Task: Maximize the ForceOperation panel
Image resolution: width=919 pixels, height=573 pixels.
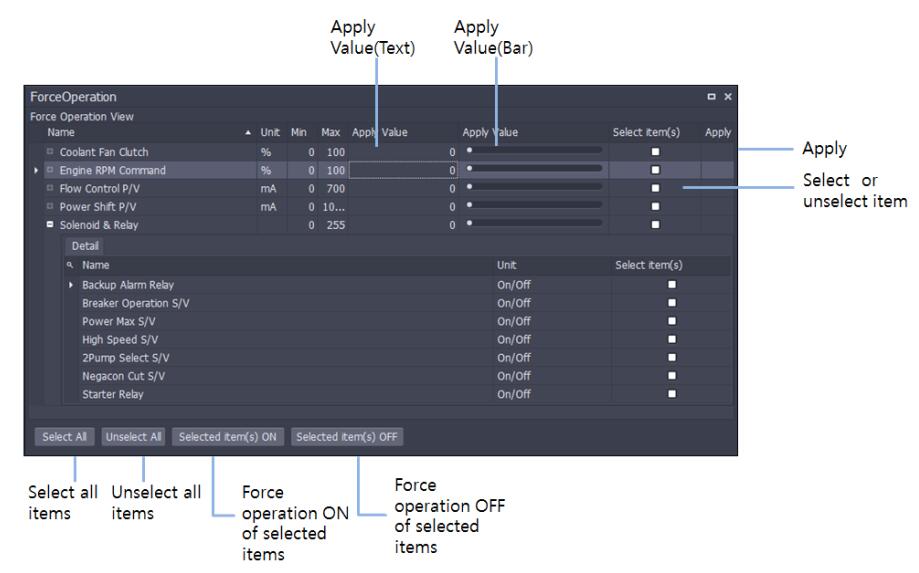Action: point(711,97)
